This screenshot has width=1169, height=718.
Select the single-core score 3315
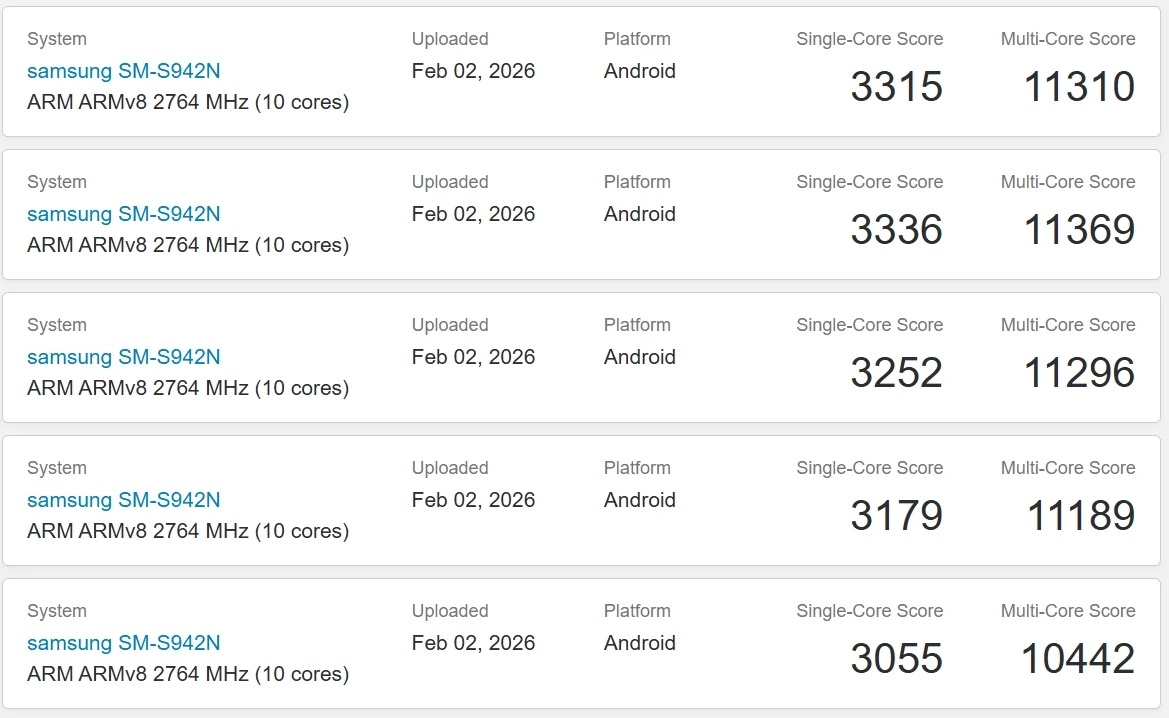[896, 87]
